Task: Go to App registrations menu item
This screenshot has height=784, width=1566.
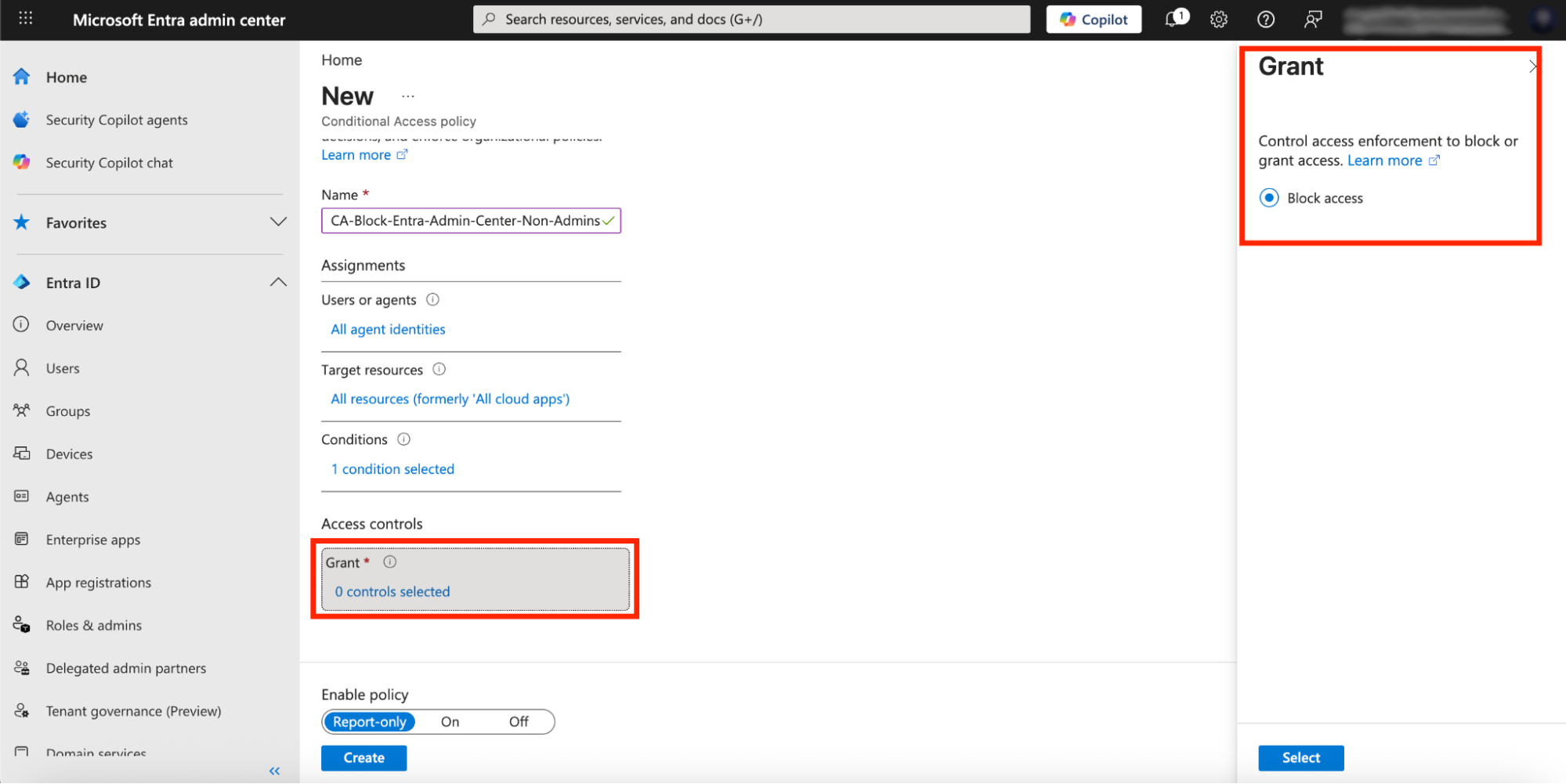Action: (x=99, y=583)
